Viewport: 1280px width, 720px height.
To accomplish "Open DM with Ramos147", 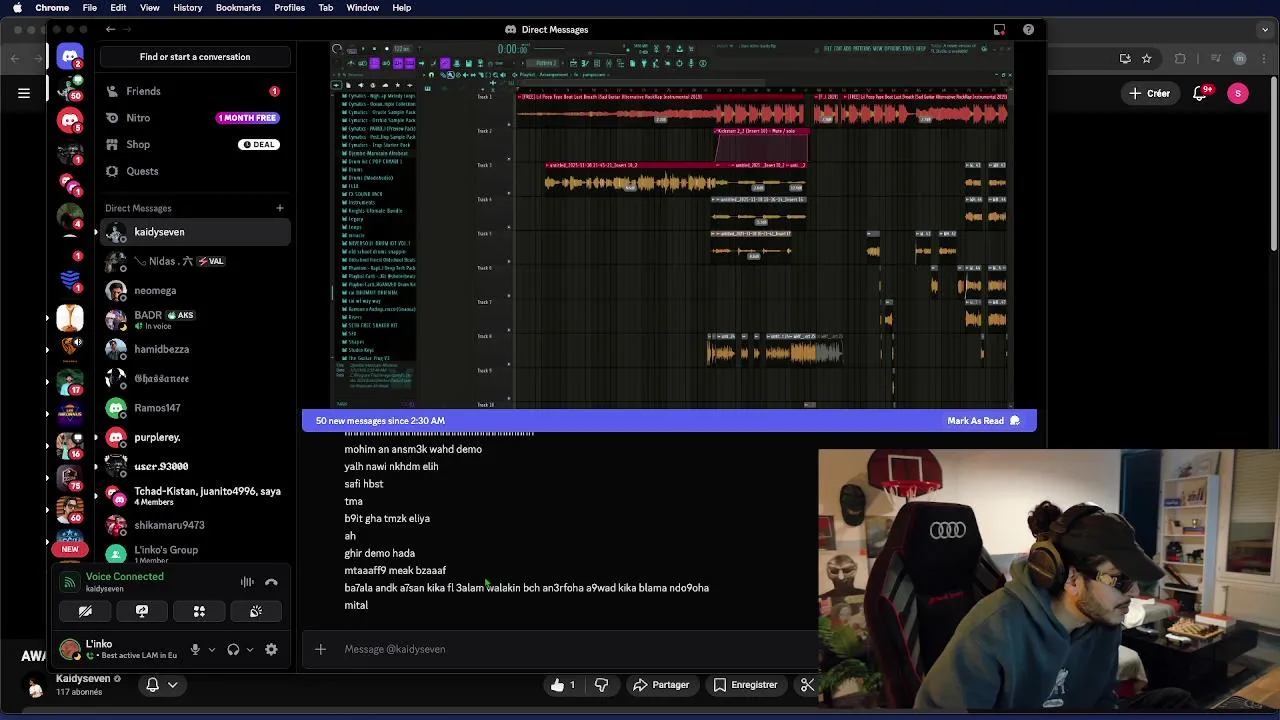I will [x=195, y=408].
